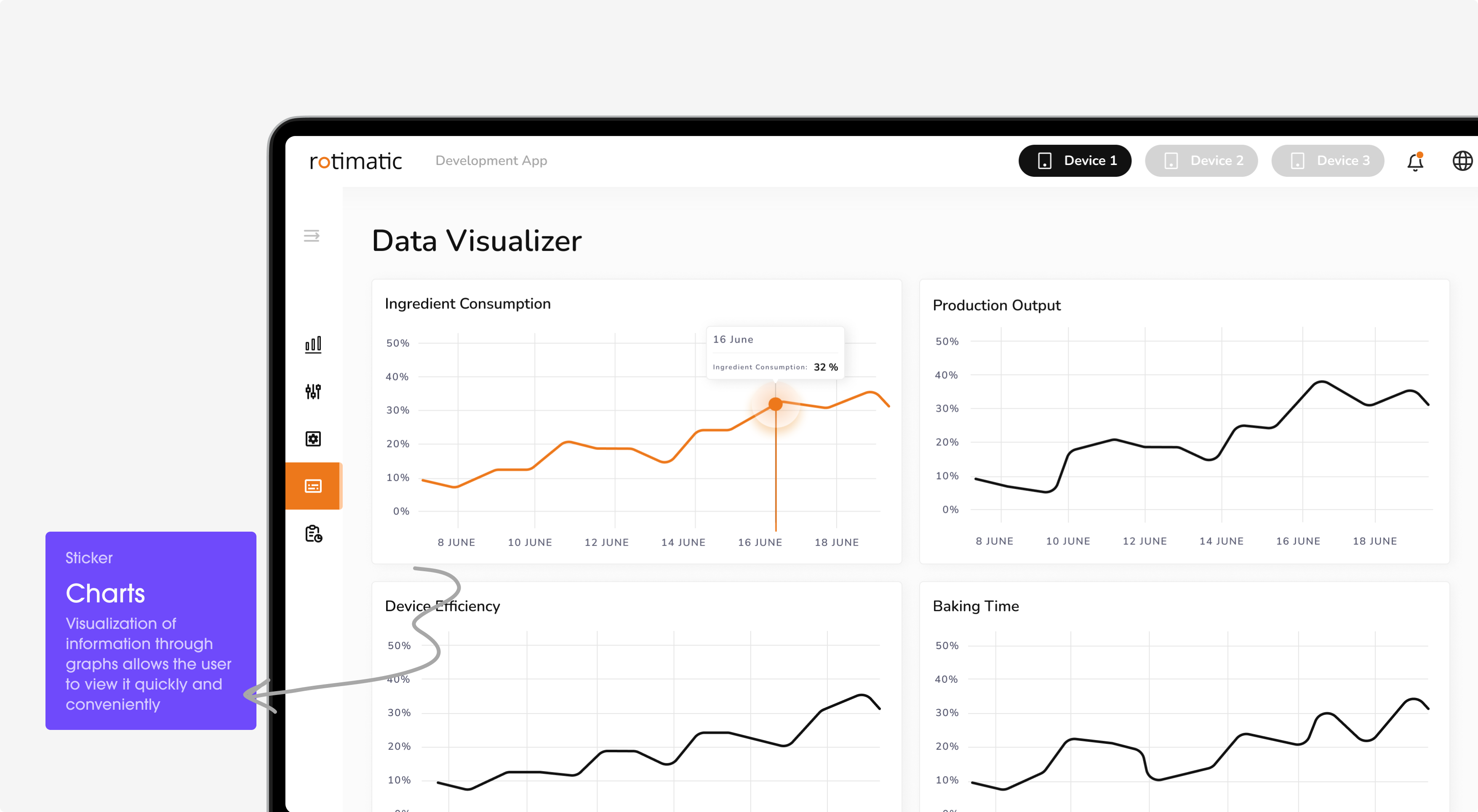1478x812 pixels.
Task: Open the sliders controls sidebar icon
Action: [313, 391]
